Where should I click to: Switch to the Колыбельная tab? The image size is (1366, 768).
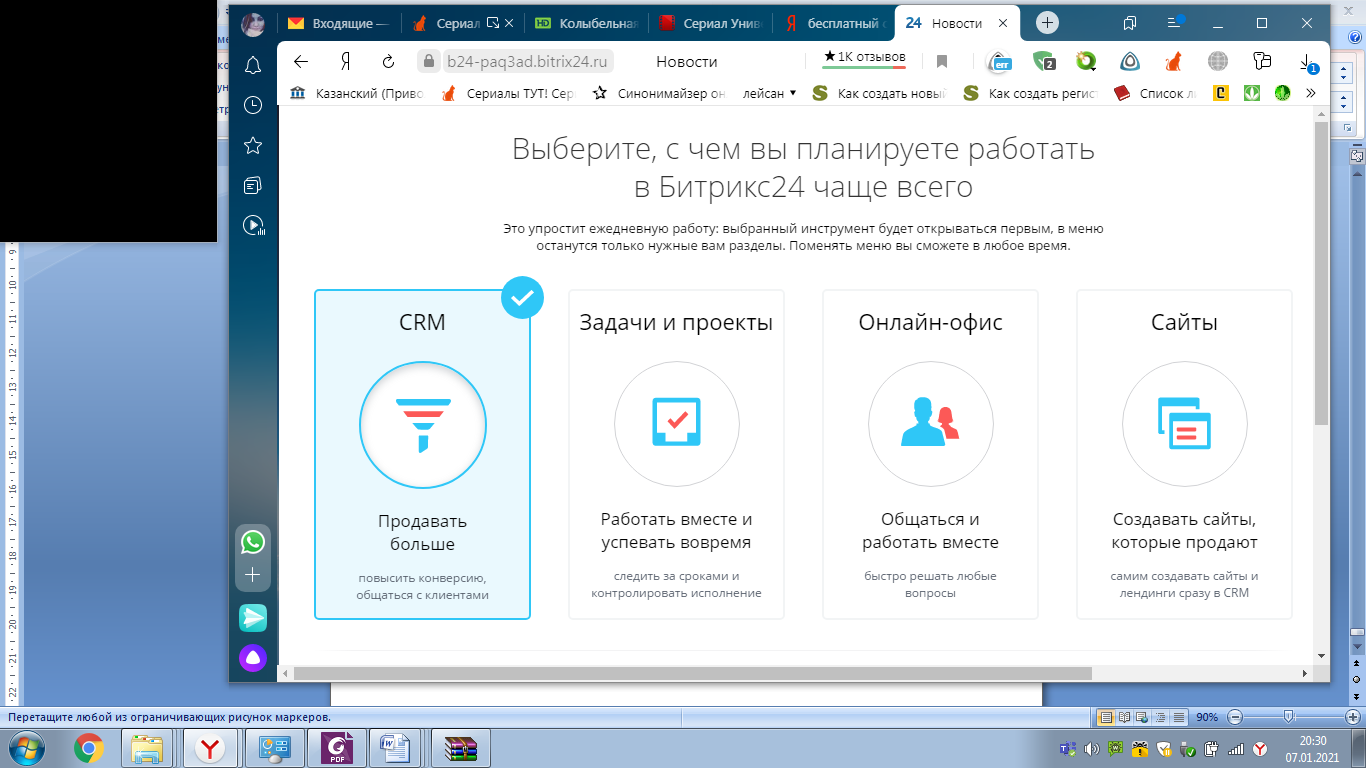click(x=585, y=23)
